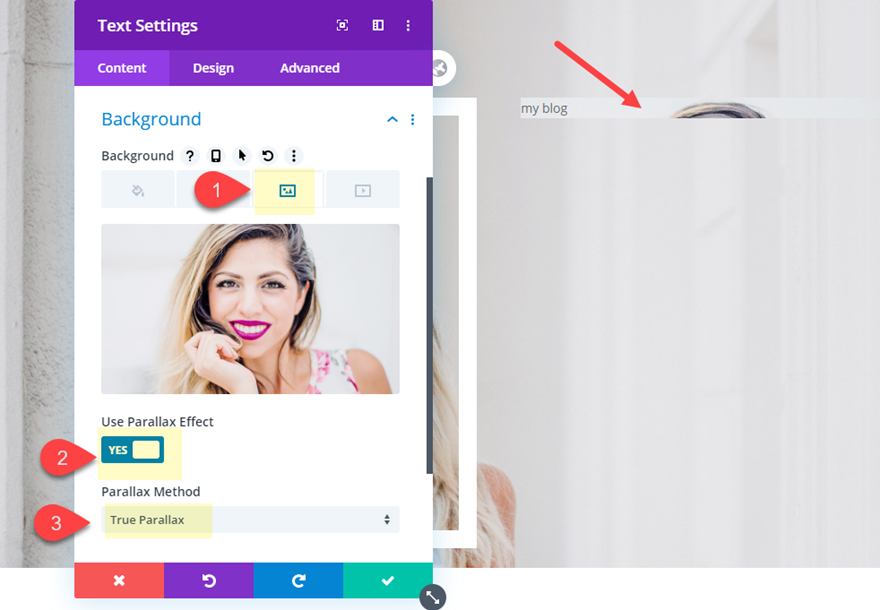This screenshot has height=610, width=880.
Task: Click the responsive phone icon for Background
Action: click(216, 155)
